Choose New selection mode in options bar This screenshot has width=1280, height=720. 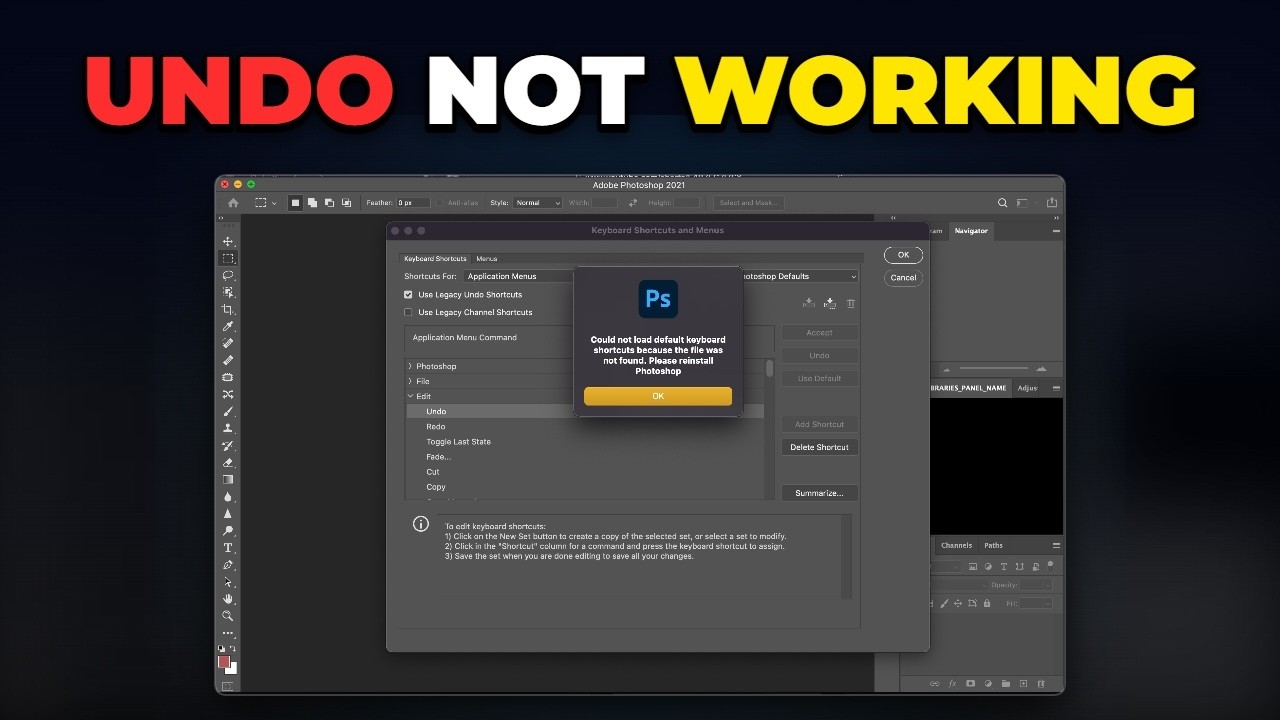click(295, 203)
